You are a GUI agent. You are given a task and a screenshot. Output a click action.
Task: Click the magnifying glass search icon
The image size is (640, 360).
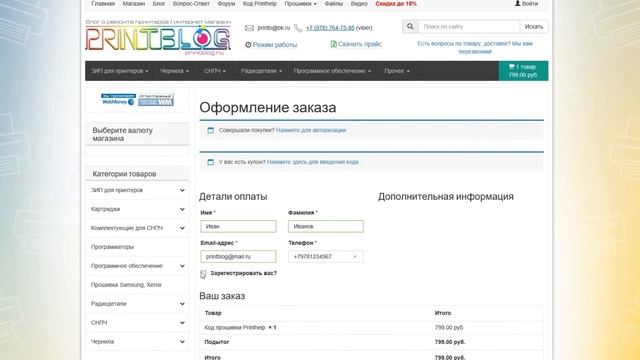(410, 27)
